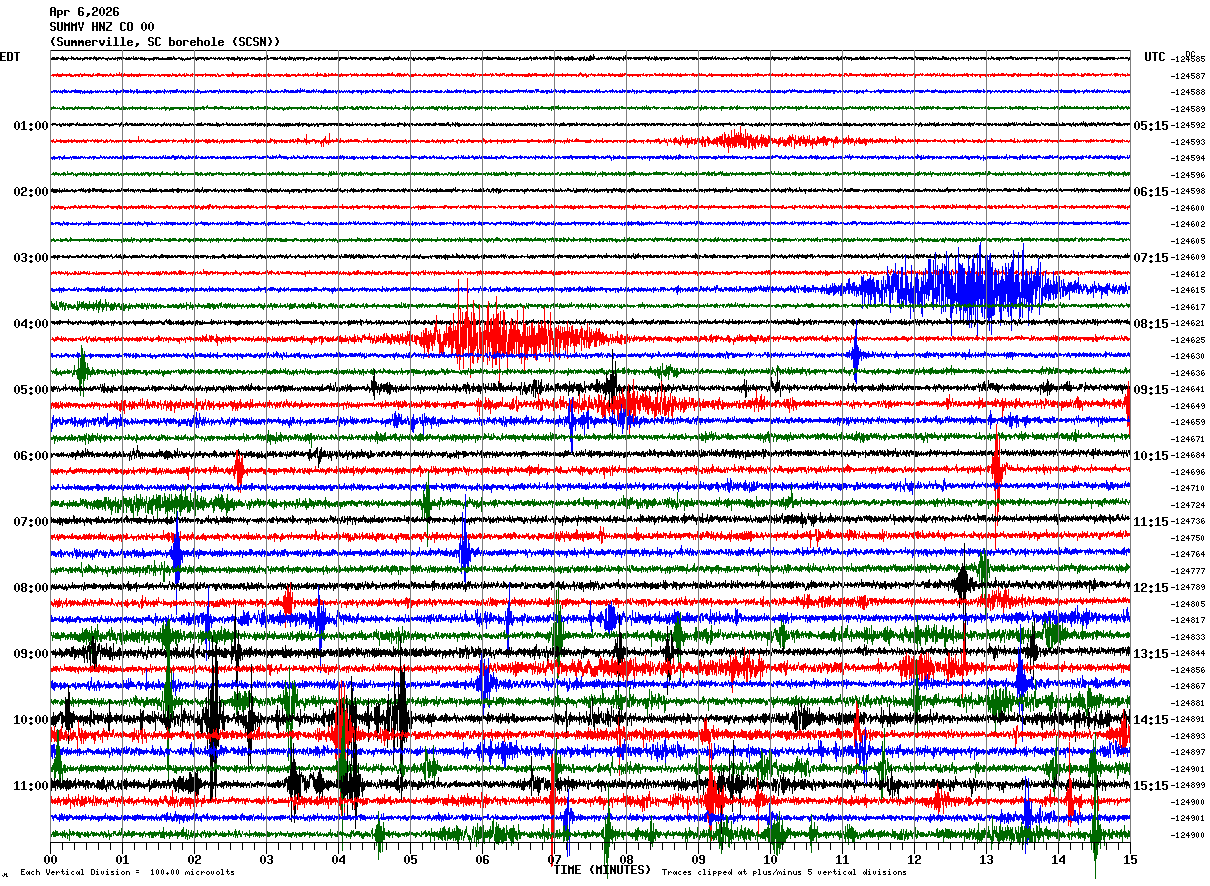Screen dimensions: 1210x886
Task: Click minute tick label "08" on the bottom axis
Action: (626, 859)
